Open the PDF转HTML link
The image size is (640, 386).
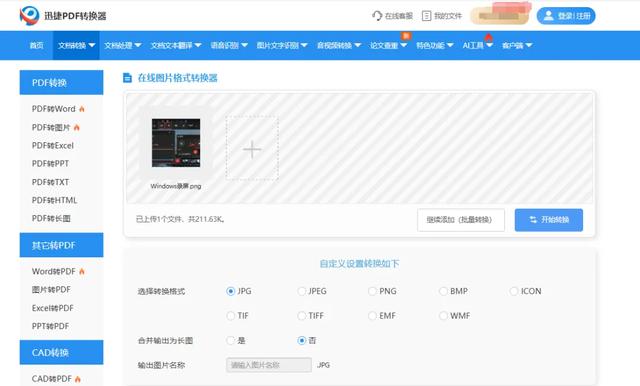[54, 200]
